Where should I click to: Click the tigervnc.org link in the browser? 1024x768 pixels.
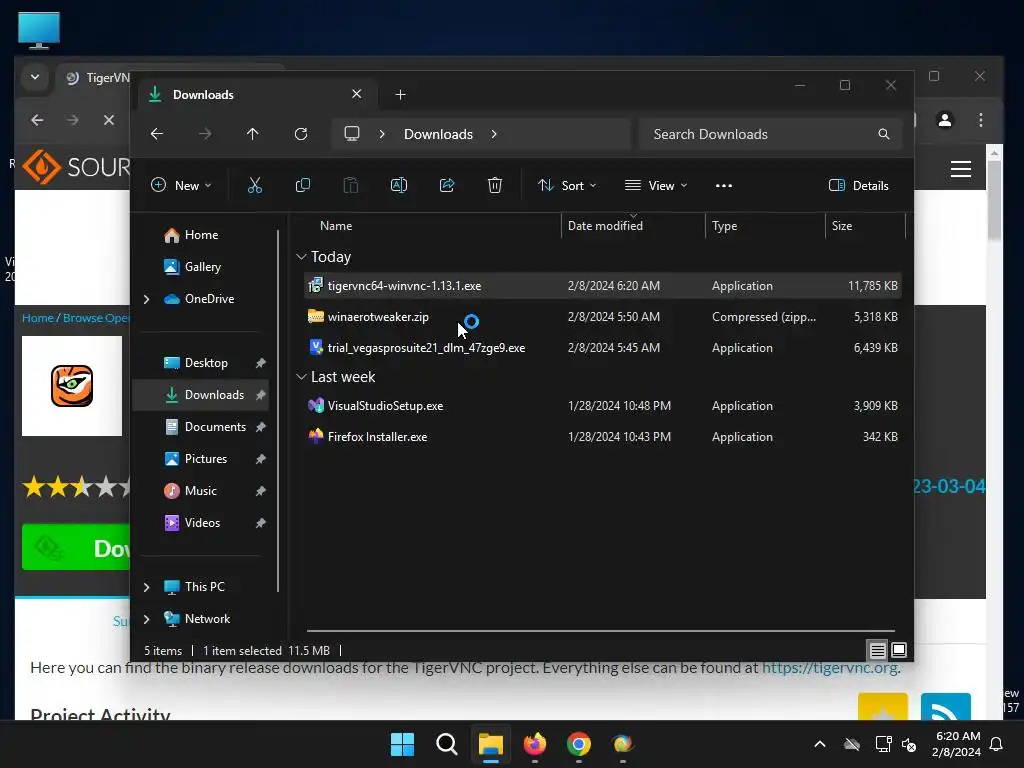tap(831, 668)
